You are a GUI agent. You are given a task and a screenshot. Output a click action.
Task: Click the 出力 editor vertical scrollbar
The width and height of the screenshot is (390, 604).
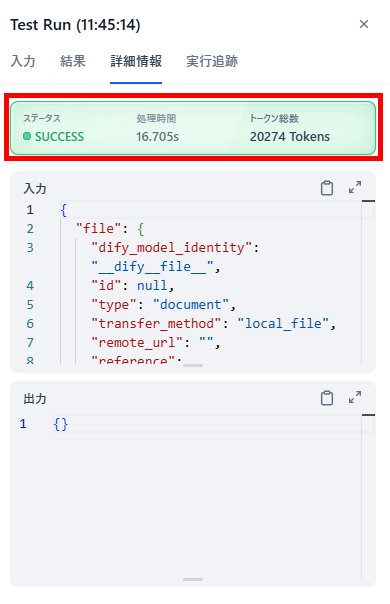368,496
